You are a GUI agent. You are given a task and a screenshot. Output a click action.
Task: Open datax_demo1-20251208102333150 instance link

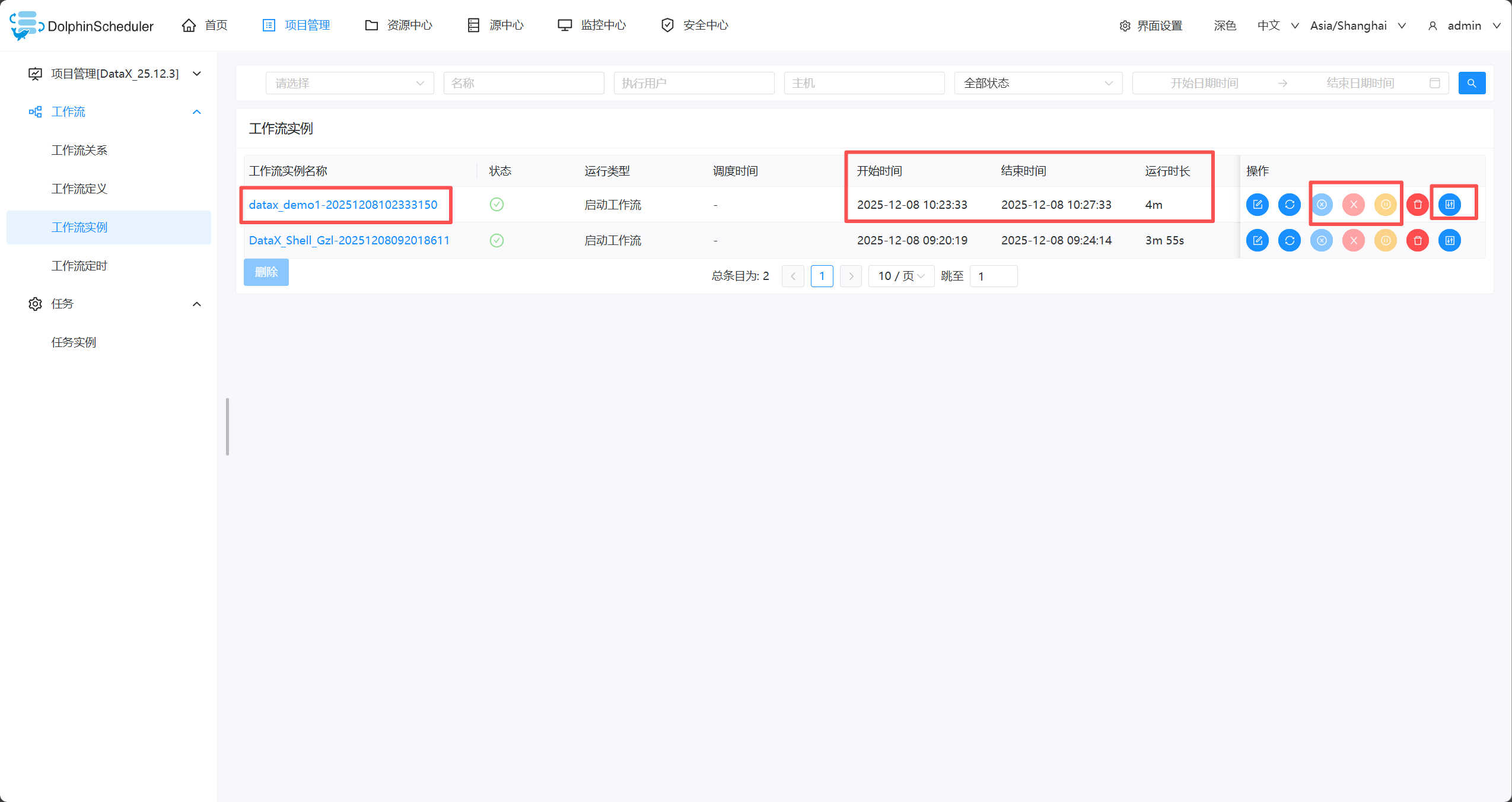pos(343,205)
